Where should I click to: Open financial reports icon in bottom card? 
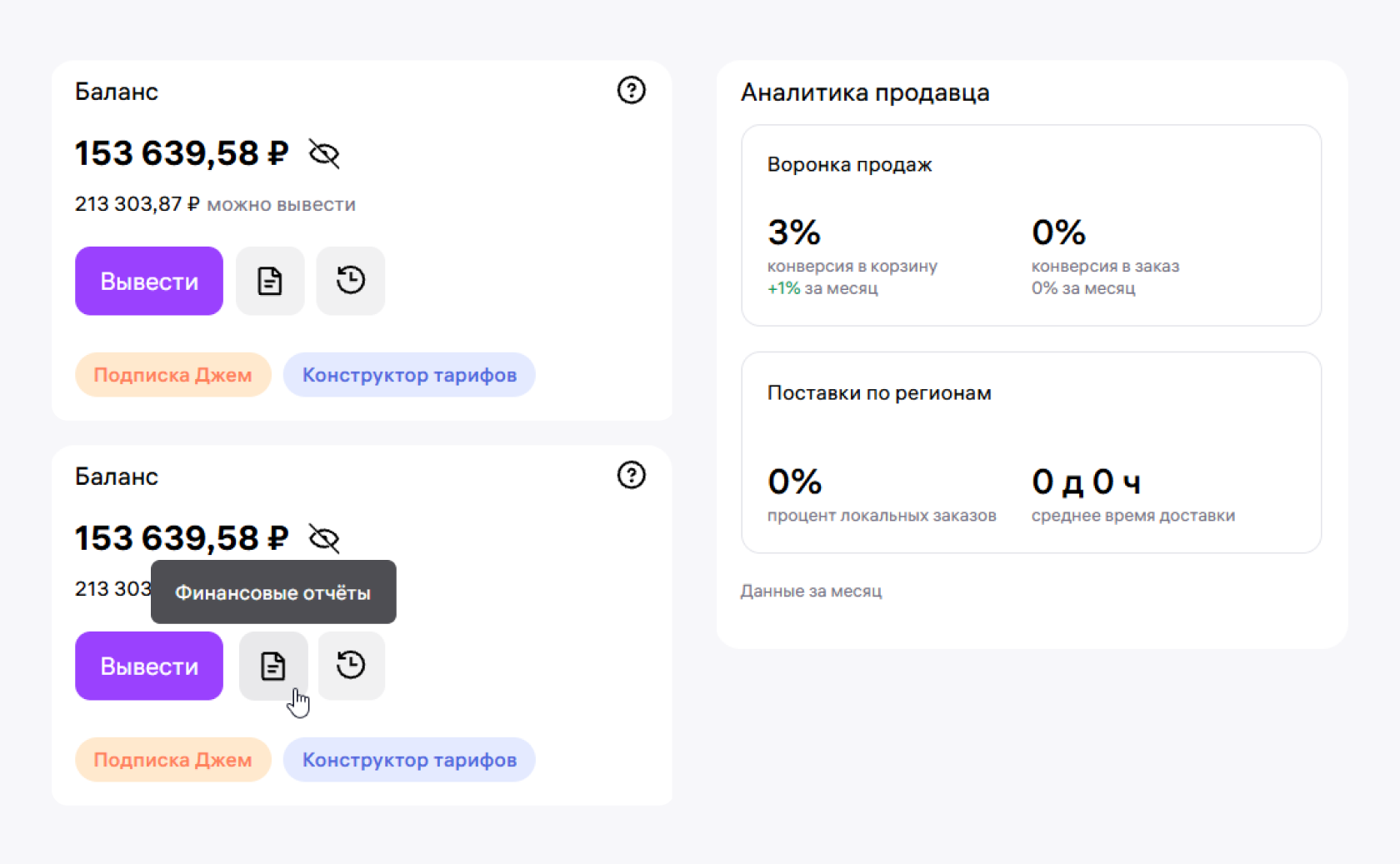pyautogui.click(x=273, y=666)
